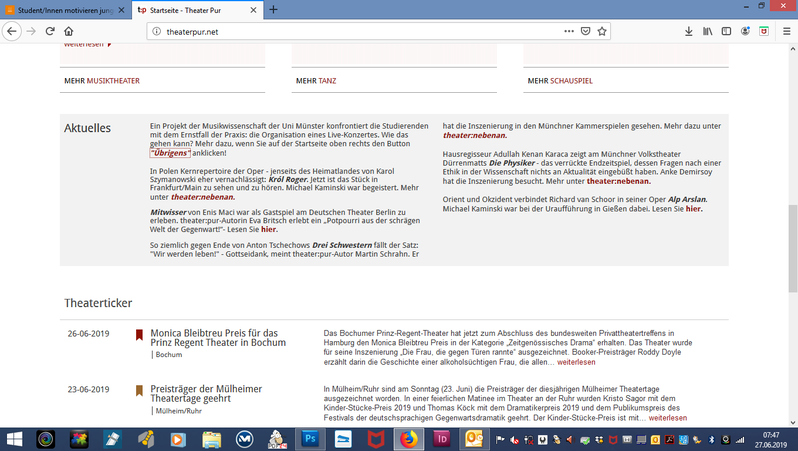Screen dimensions: 798x451
Task: Launch Photoshop from the taskbar
Action: [x=310, y=439]
